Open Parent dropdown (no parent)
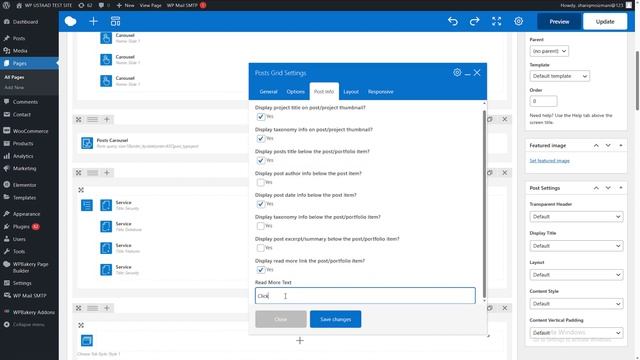Screen dimensions: 640x360 click(549, 51)
